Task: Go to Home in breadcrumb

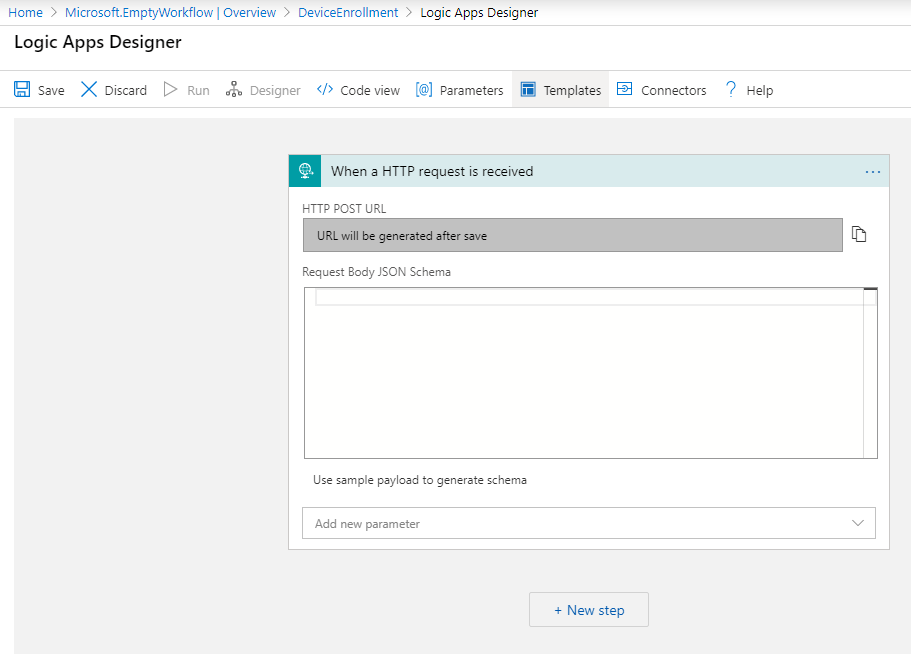Action: (25, 12)
